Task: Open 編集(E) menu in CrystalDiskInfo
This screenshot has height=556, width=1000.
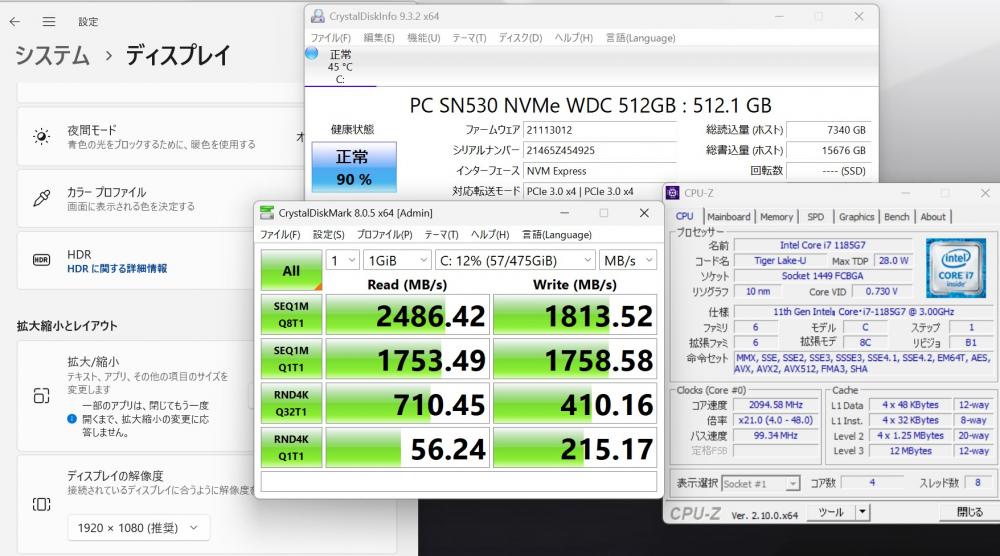Action: (x=379, y=38)
